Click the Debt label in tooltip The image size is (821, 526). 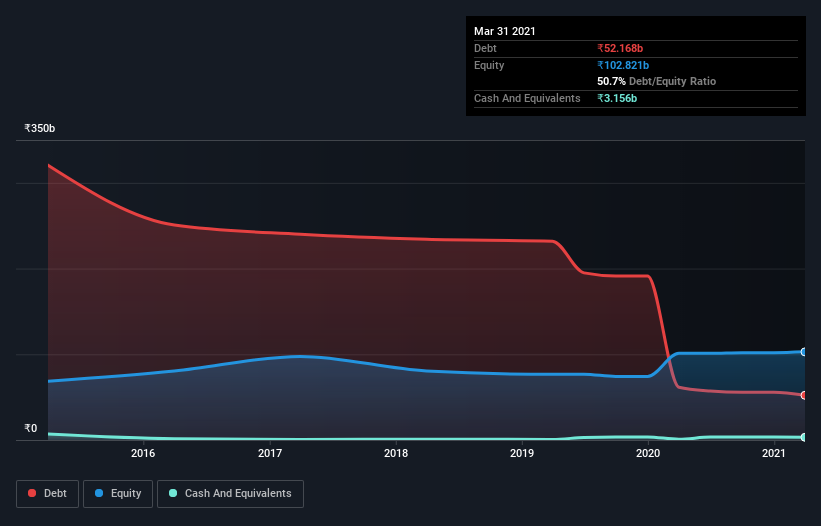(x=485, y=49)
